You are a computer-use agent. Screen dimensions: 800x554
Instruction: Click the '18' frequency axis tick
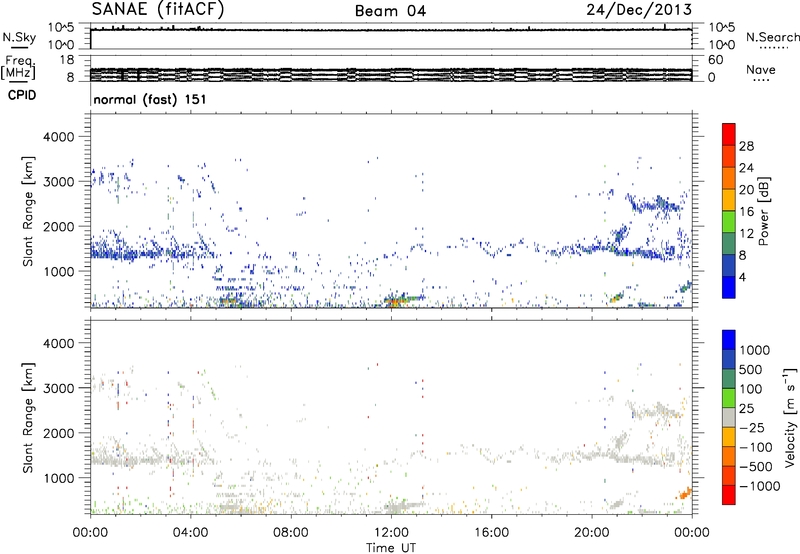[67, 59]
